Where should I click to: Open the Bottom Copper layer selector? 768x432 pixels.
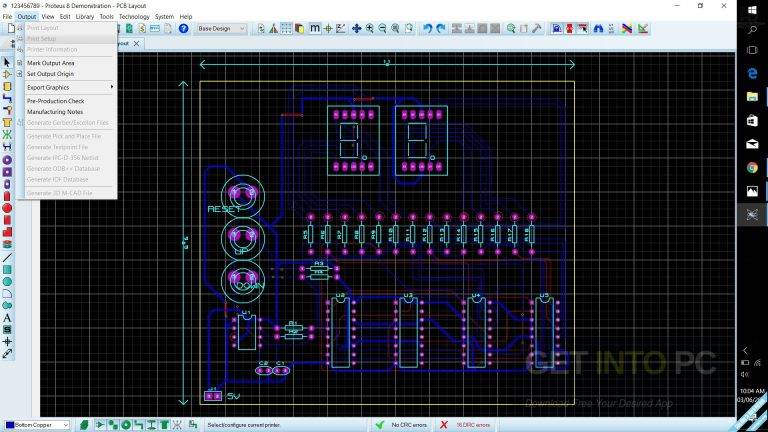(x=37, y=425)
